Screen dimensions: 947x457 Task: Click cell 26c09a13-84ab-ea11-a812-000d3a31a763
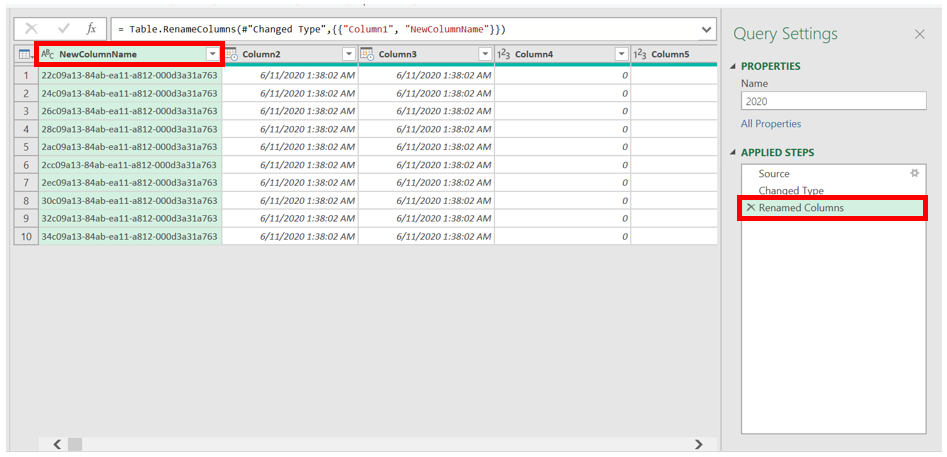130,111
